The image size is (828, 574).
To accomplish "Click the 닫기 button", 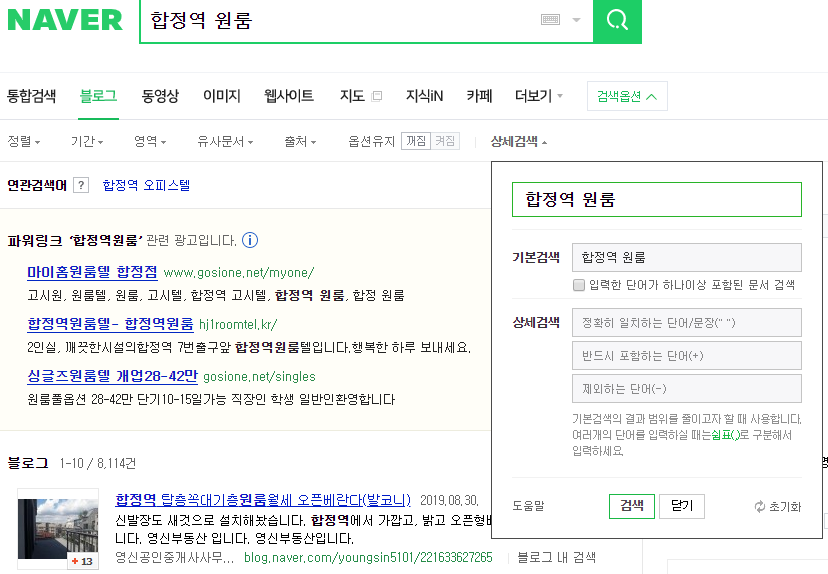I will click(682, 506).
